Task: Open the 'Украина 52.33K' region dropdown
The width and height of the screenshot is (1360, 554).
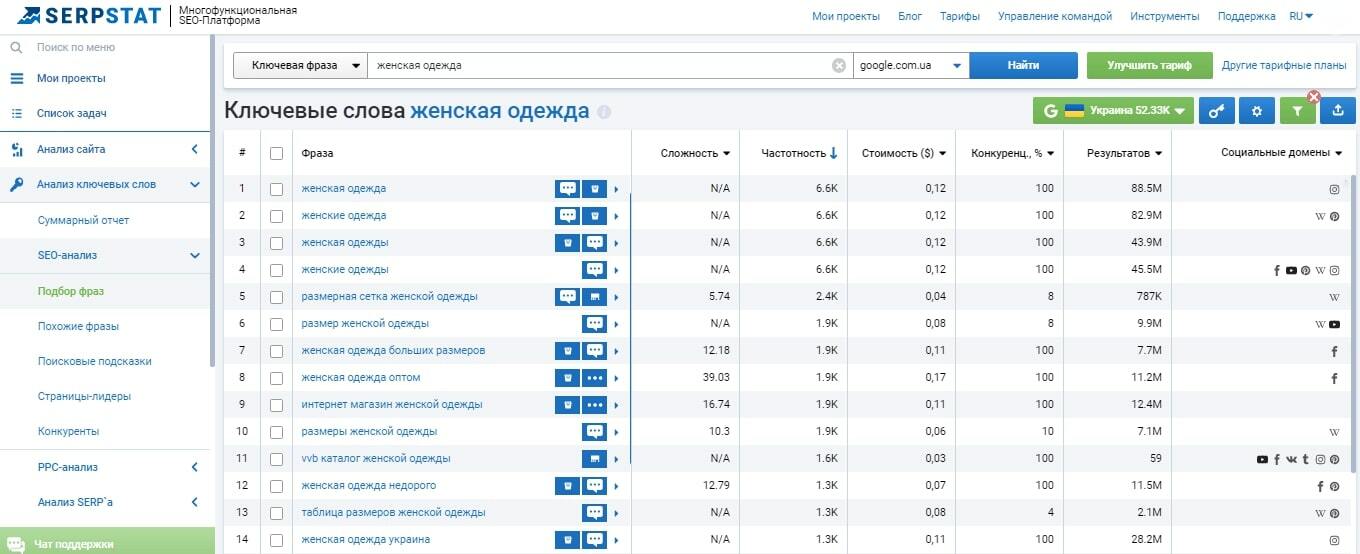Action: tap(1114, 111)
